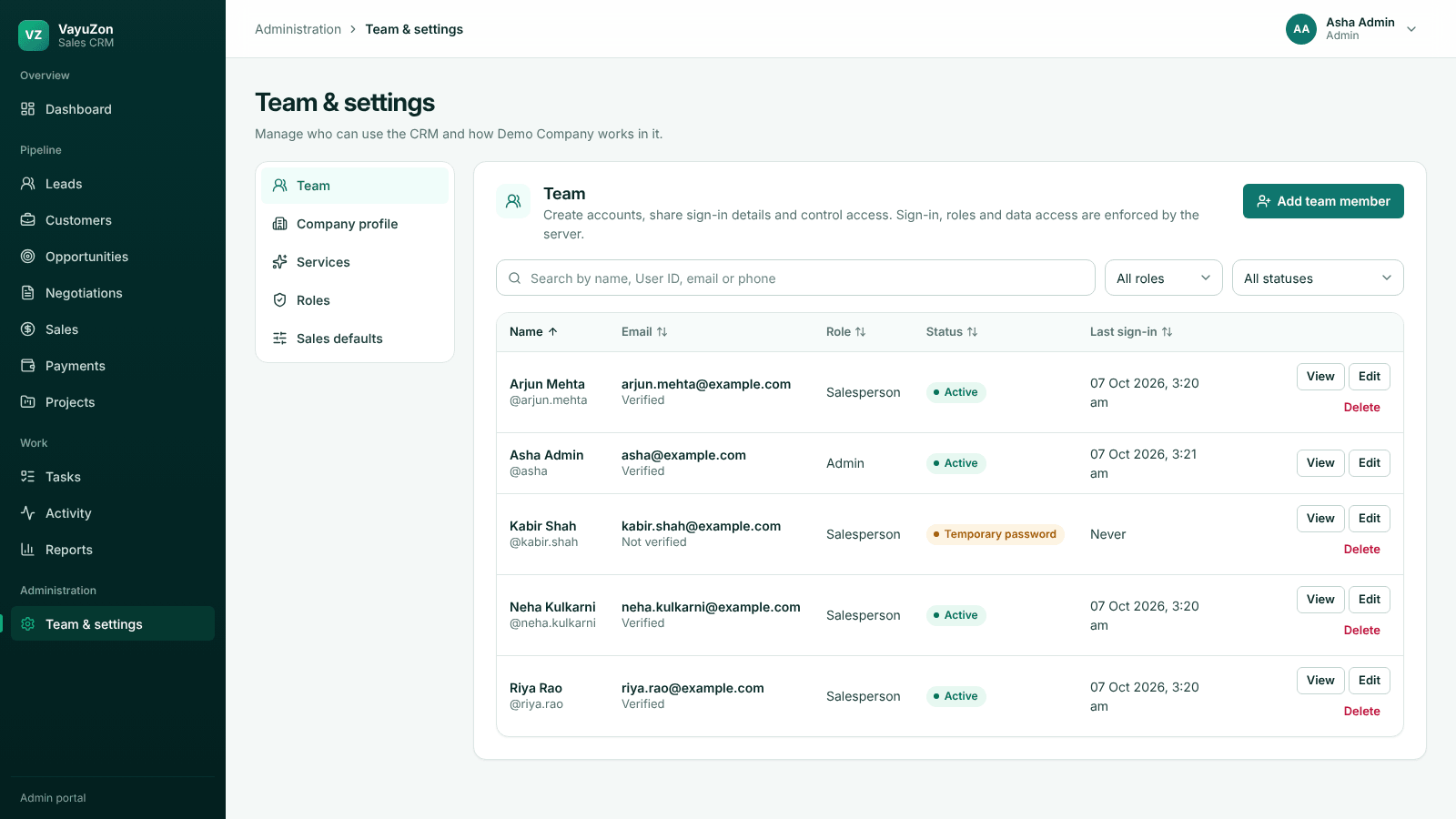This screenshot has height=819, width=1456.
Task: Open the All roles filter dropdown
Action: (1164, 278)
